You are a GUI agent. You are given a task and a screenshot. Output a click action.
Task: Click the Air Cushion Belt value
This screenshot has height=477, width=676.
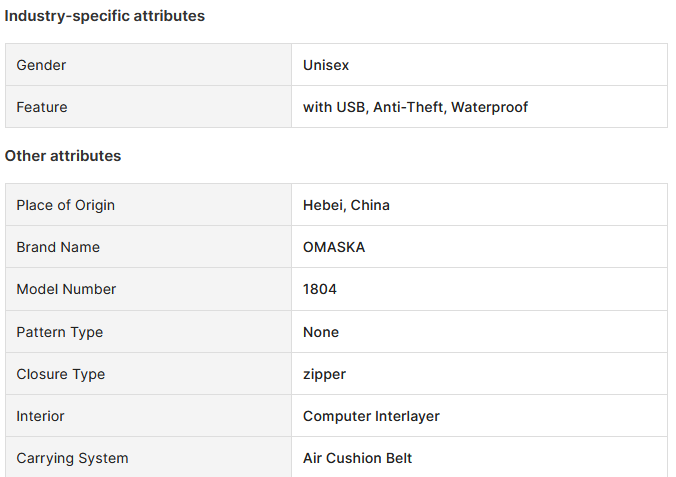click(x=357, y=458)
